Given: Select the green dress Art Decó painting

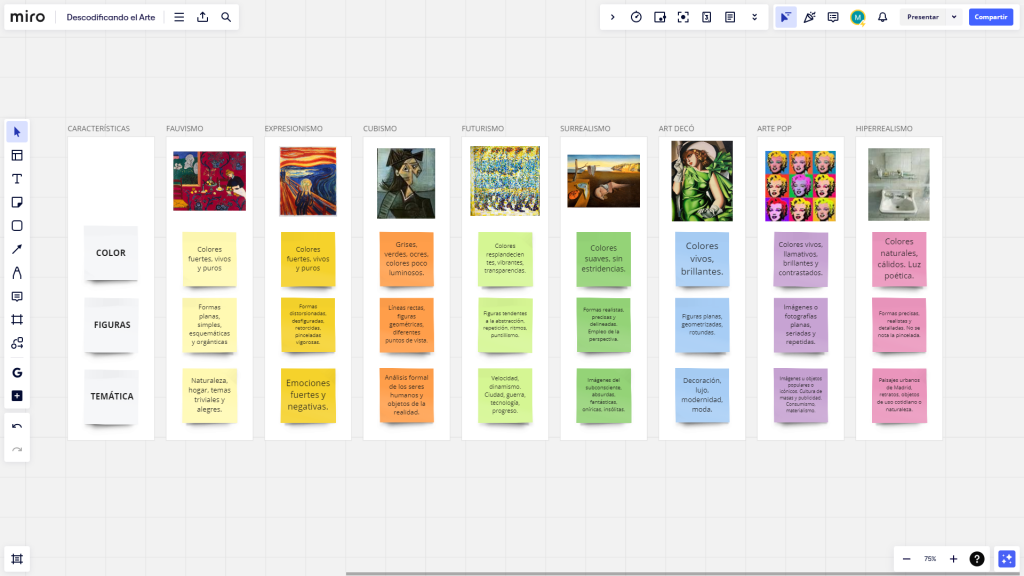Looking at the screenshot, I should (702, 181).
